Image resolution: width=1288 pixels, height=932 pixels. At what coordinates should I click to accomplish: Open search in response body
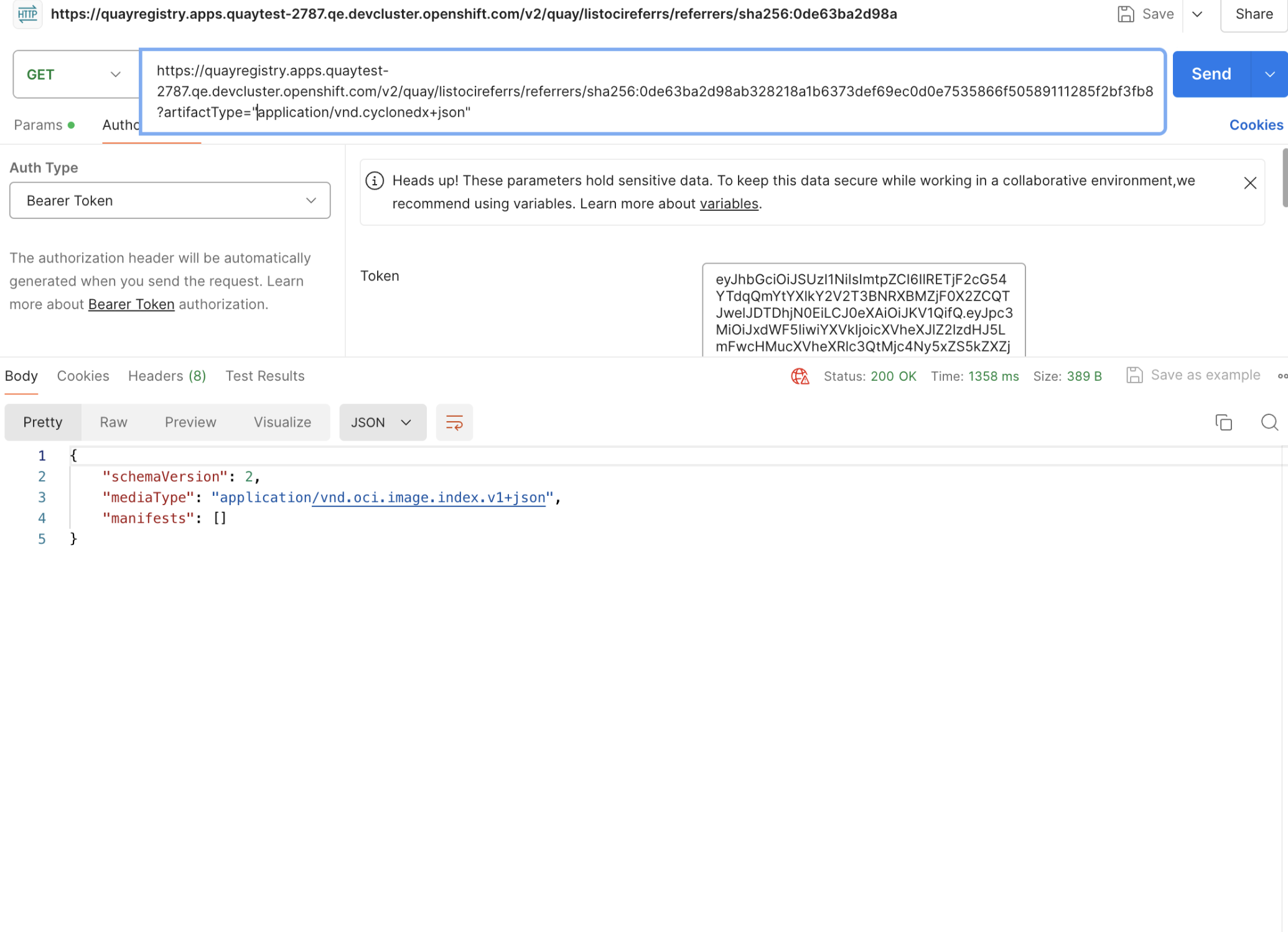(x=1269, y=422)
